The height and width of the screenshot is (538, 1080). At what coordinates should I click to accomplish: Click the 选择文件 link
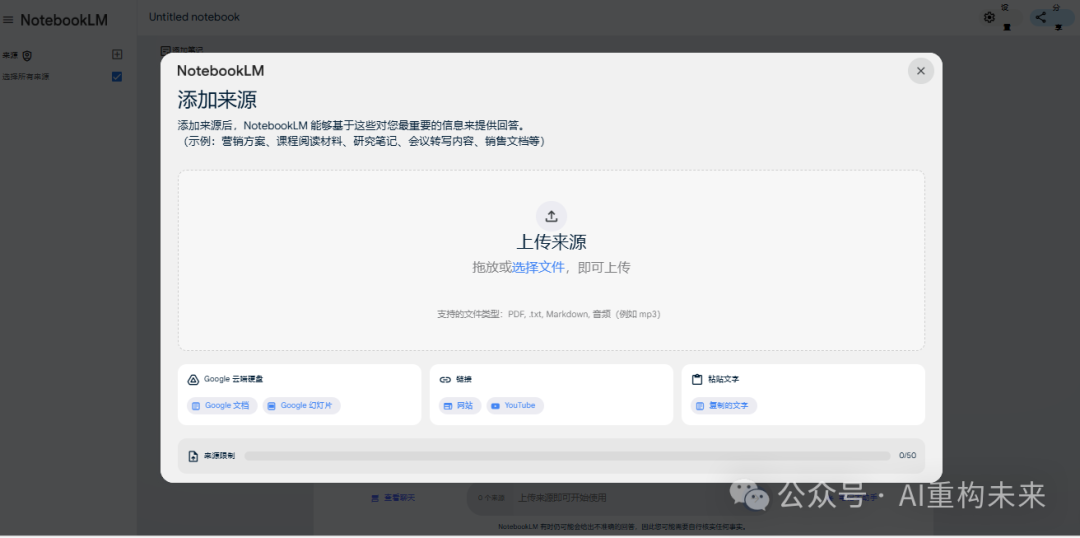point(538,267)
